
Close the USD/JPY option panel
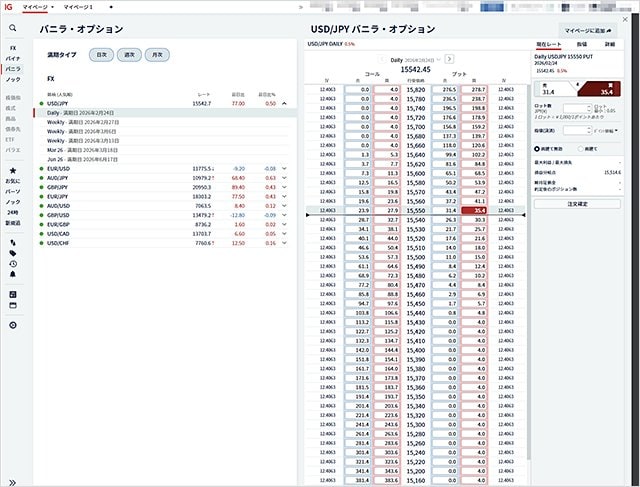click(x=625, y=19)
